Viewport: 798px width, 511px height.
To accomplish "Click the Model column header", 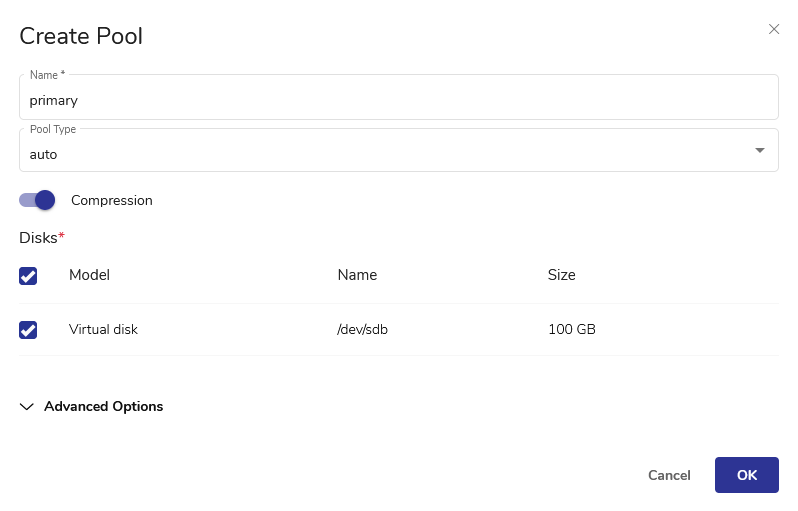I will click(89, 275).
